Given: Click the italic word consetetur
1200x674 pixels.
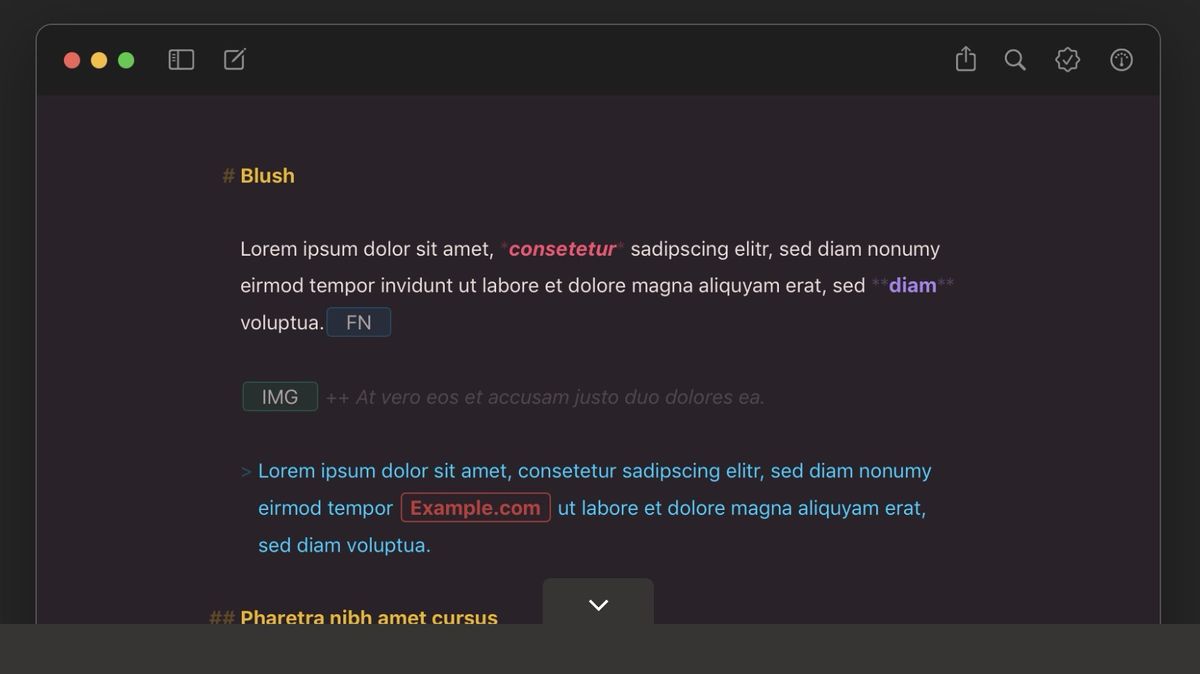Looking at the screenshot, I should click(562, 249).
